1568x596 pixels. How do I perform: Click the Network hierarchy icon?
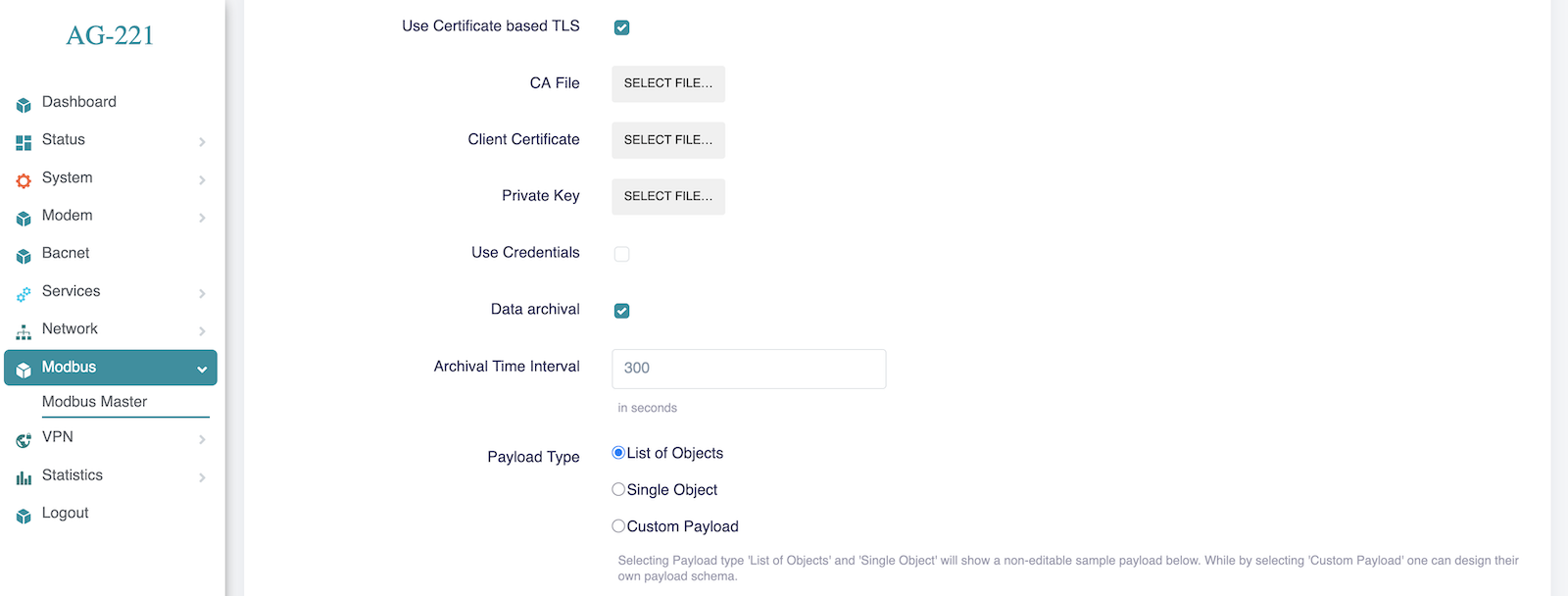[23, 330]
